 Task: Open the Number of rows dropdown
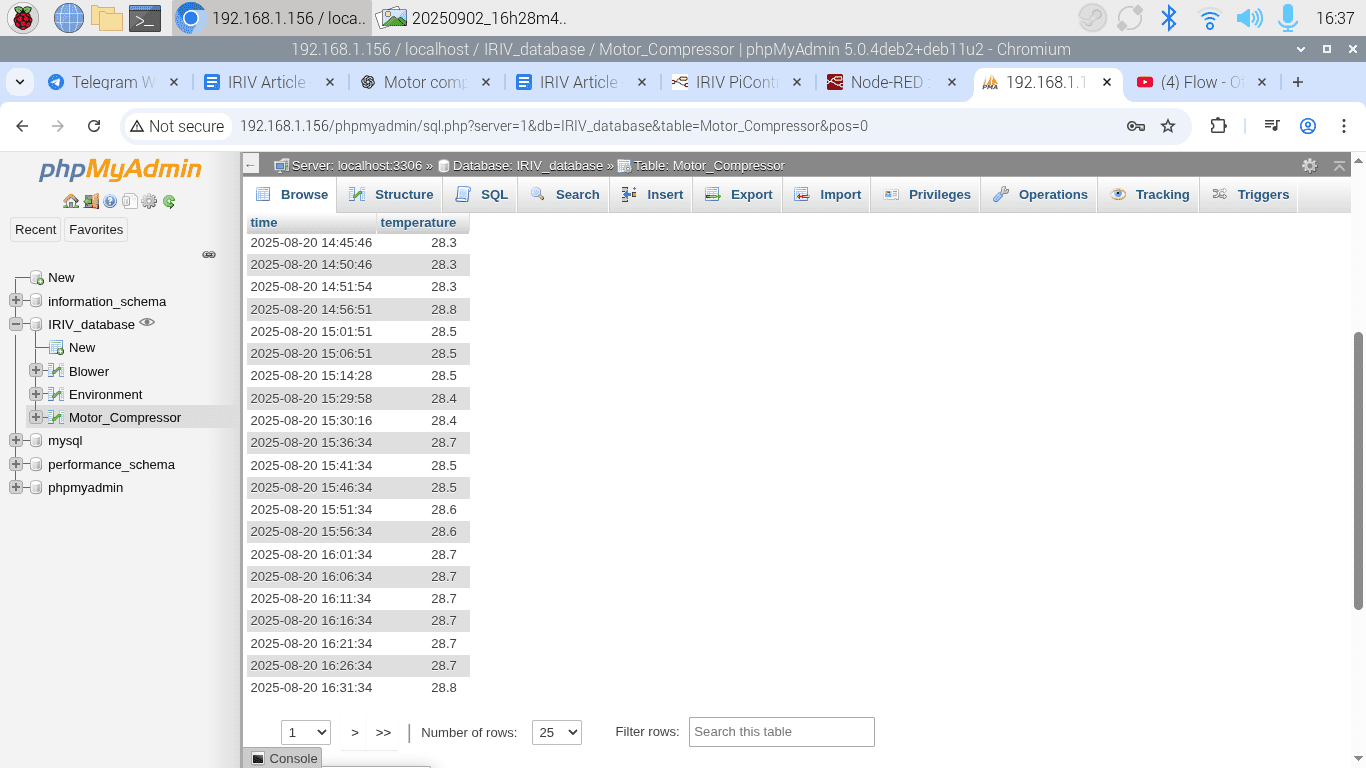pos(556,732)
